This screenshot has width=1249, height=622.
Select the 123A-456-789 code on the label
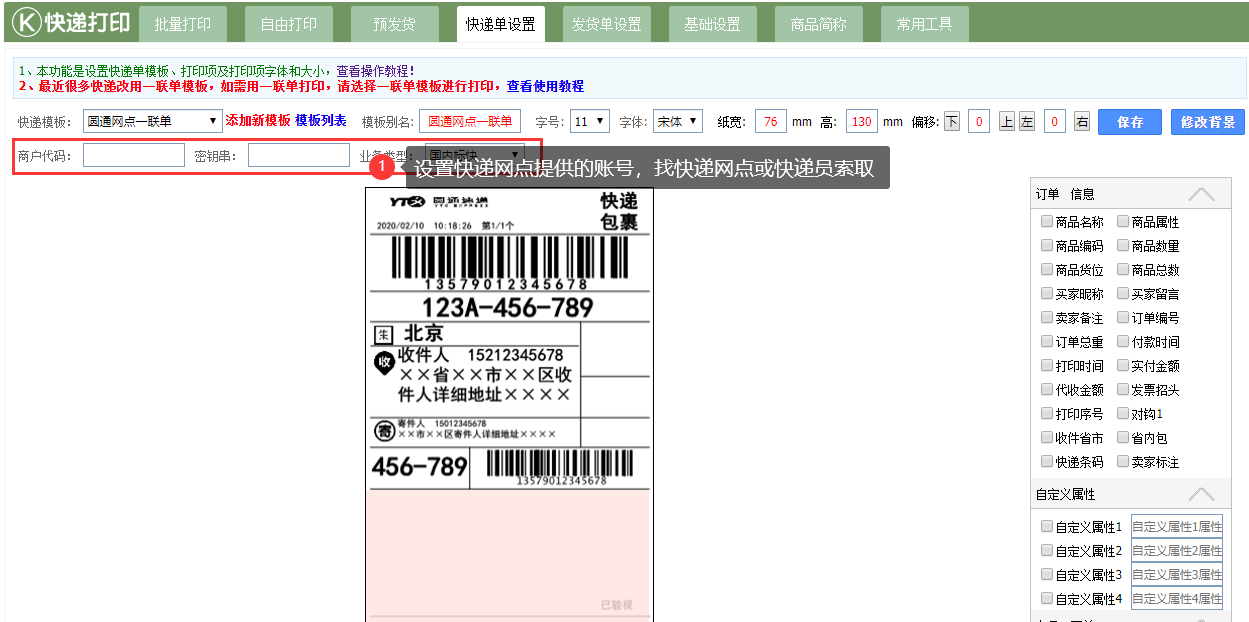tap(508, 307)
